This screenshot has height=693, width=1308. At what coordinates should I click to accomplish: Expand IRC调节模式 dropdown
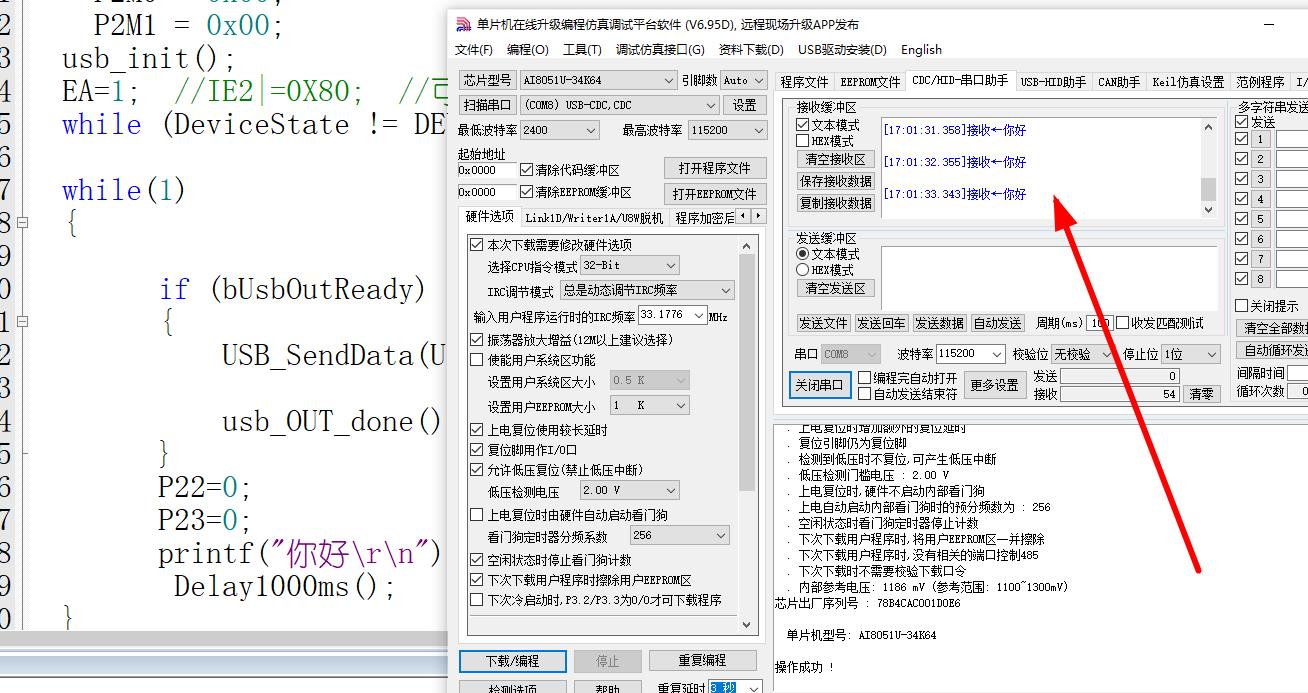[x=726, y=290]
